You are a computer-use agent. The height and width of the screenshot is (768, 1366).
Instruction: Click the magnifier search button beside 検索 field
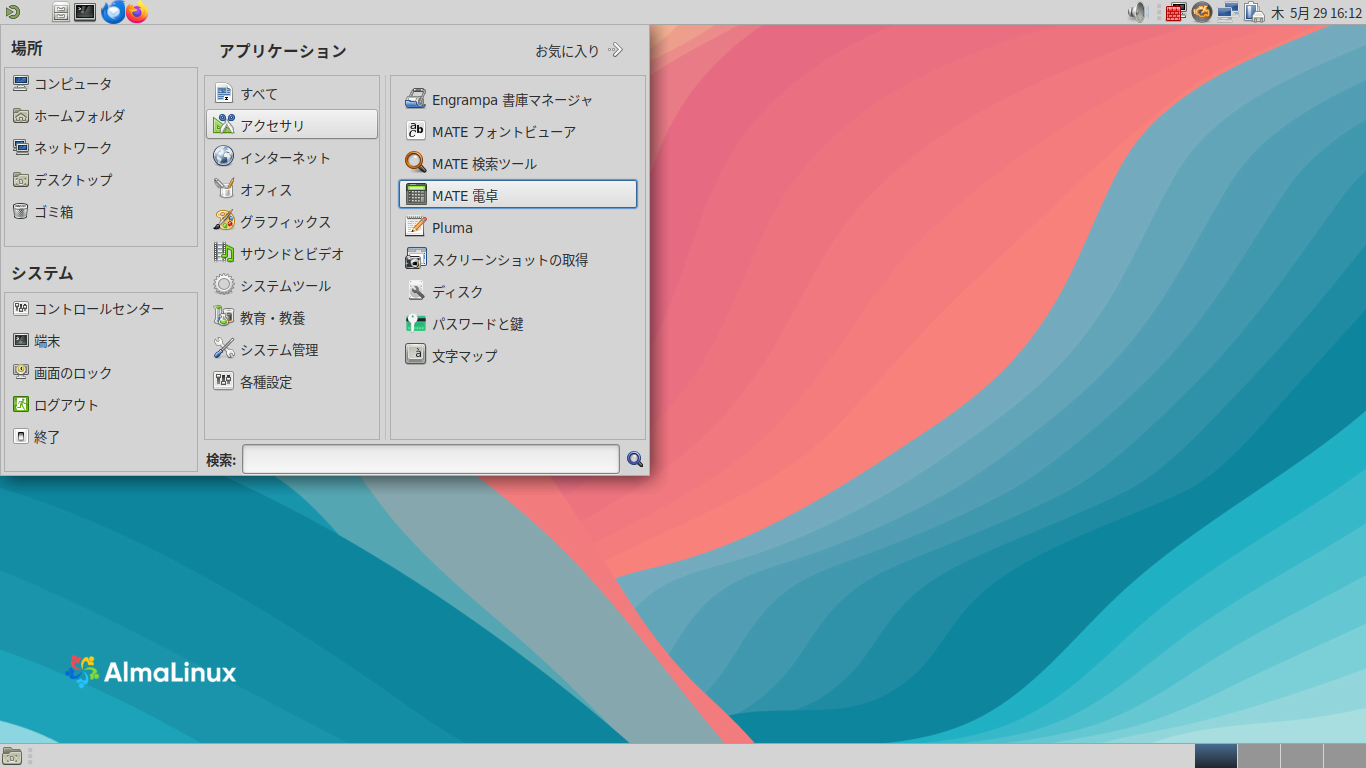634,460
